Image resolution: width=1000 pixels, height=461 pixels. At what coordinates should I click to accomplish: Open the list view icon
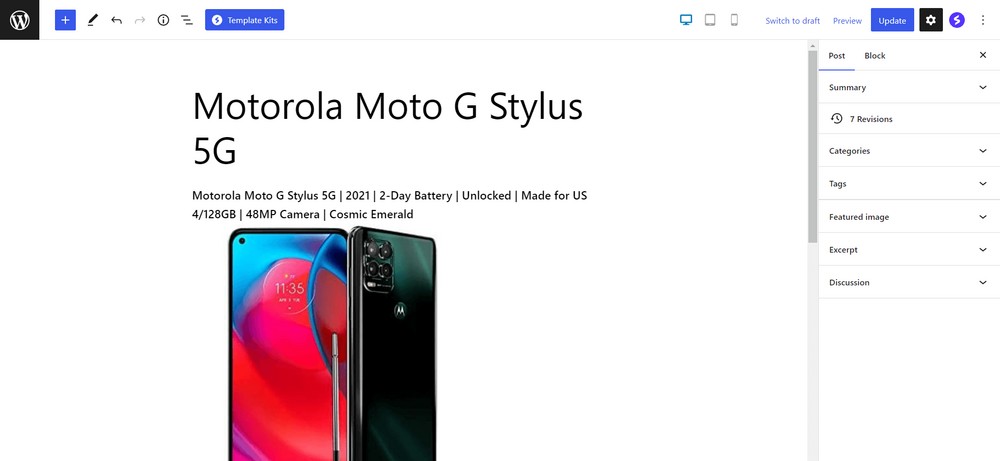(187, 20)
